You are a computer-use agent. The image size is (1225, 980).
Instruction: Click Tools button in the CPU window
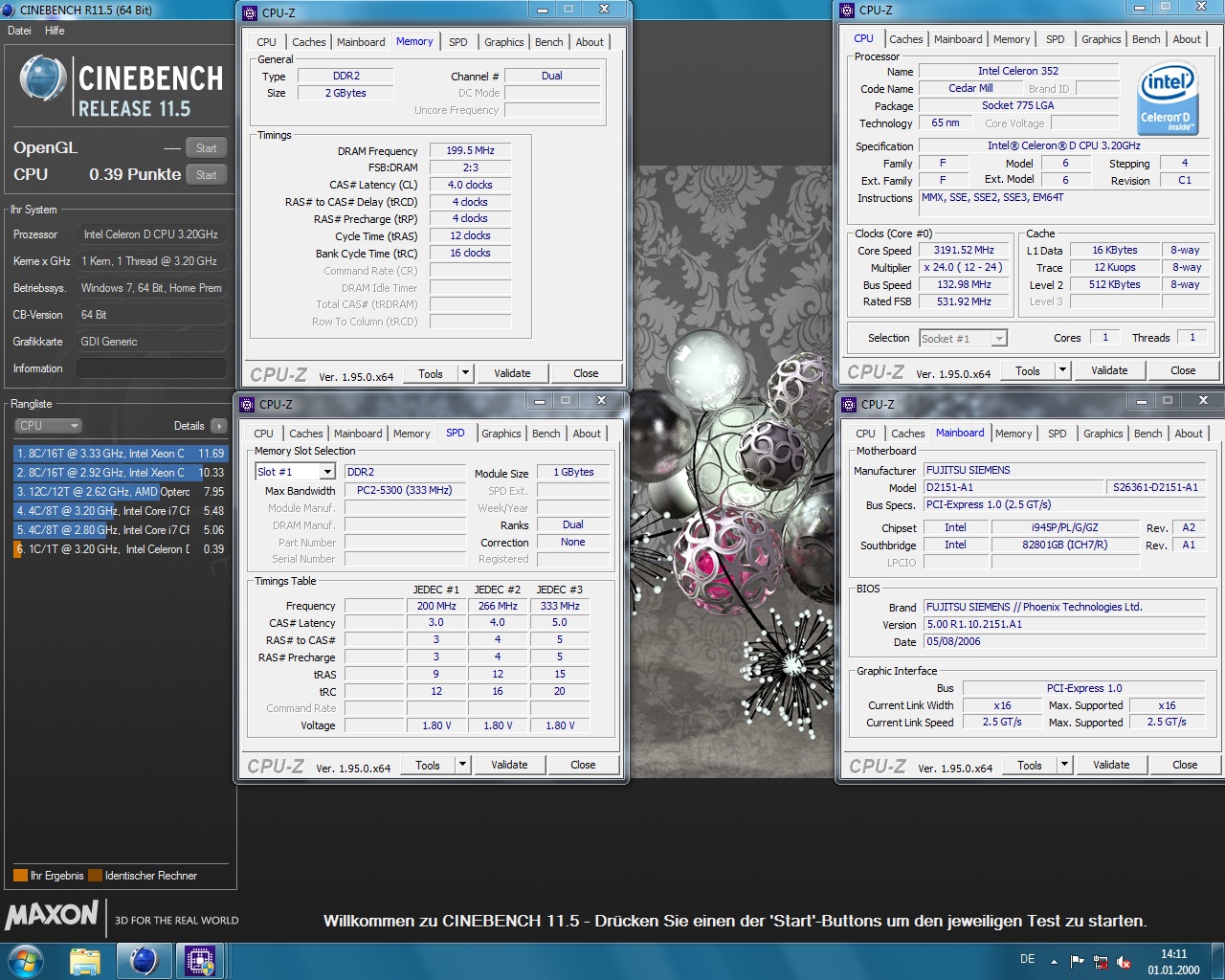[1028, 370]
